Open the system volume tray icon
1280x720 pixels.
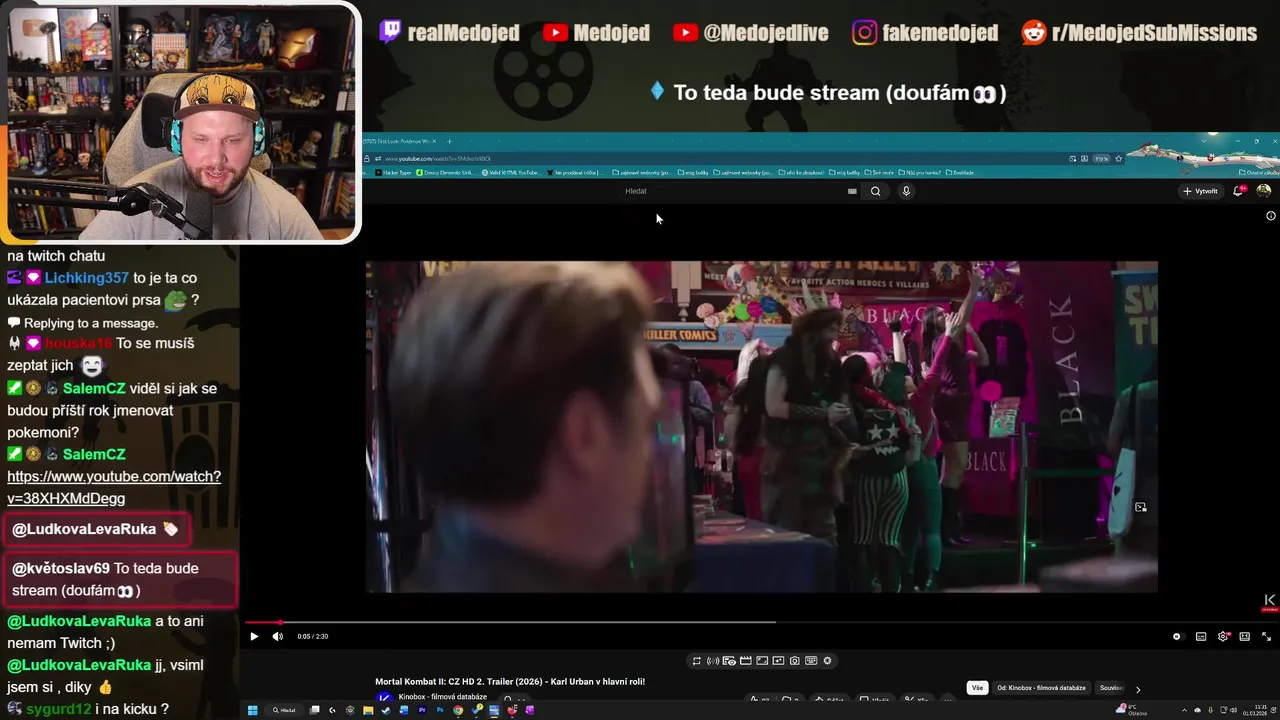point(1234,710)
